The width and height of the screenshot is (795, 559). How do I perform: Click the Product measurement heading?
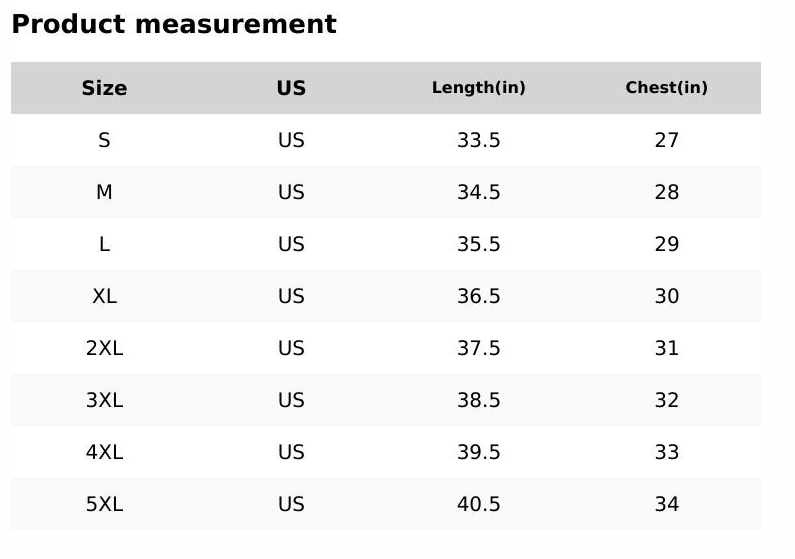point(174,24)
